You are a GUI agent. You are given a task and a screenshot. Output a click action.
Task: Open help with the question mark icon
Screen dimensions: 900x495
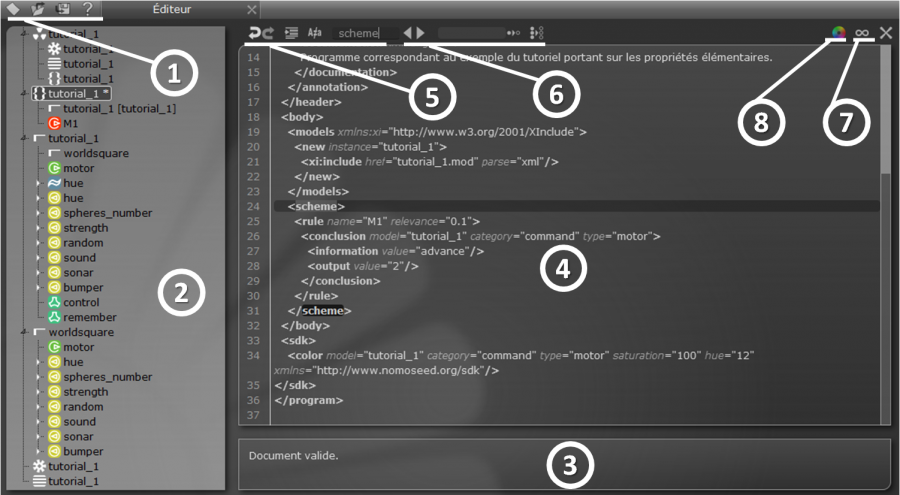[x=87, y=9]
